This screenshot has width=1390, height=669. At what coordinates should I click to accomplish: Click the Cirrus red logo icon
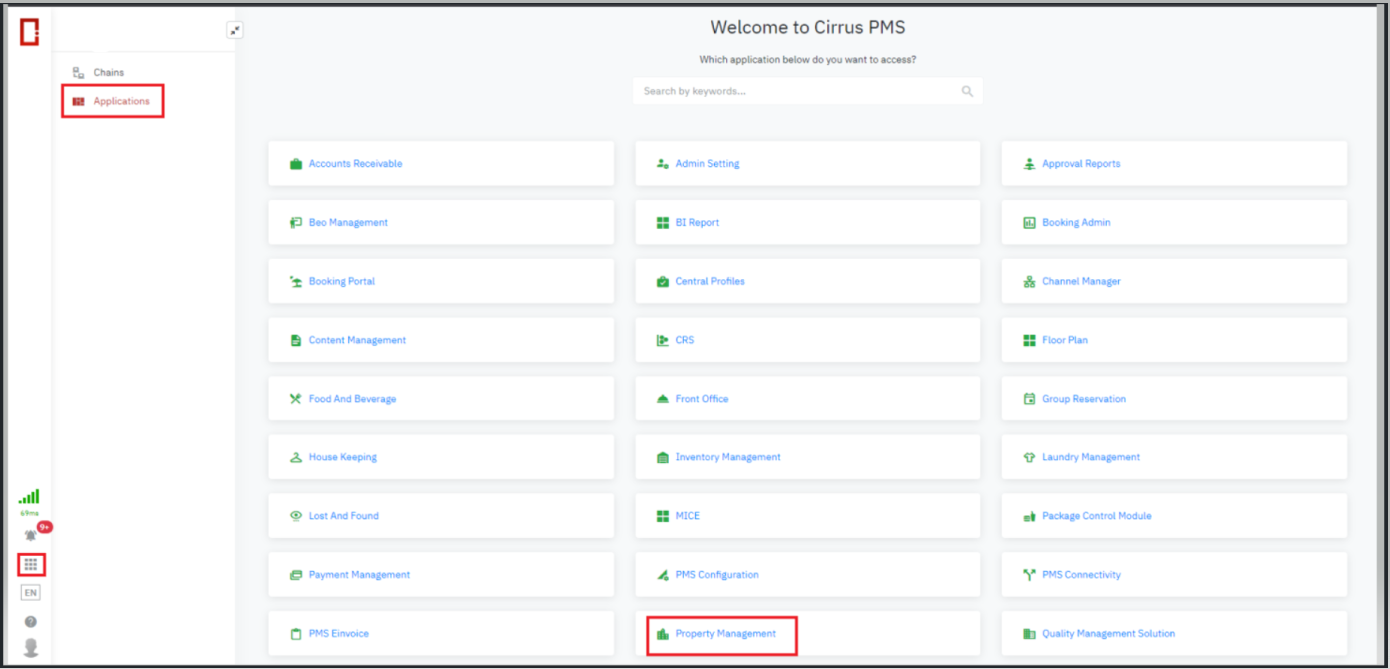29,32
